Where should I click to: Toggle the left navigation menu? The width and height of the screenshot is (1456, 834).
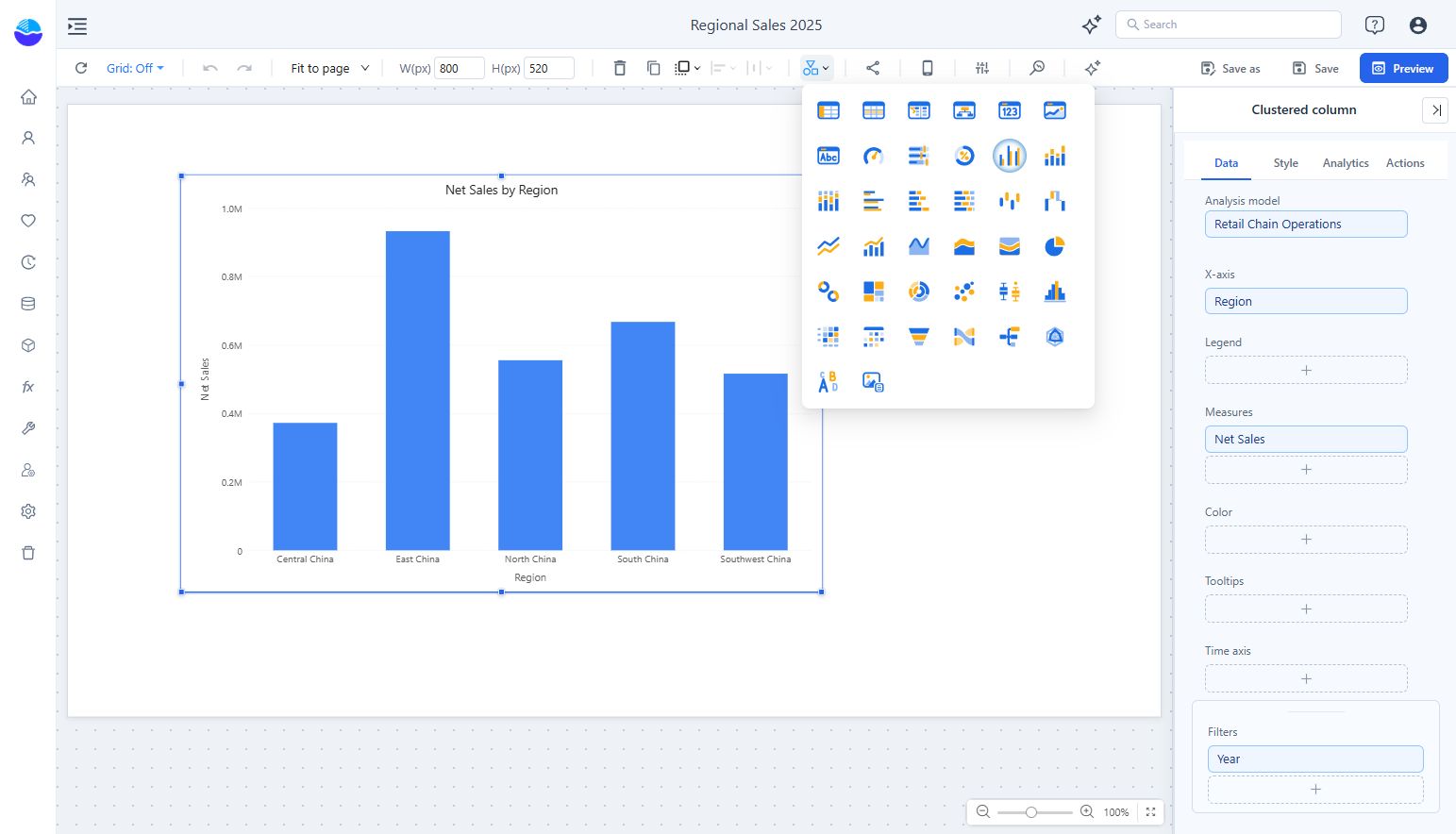[x=77, y=25]
